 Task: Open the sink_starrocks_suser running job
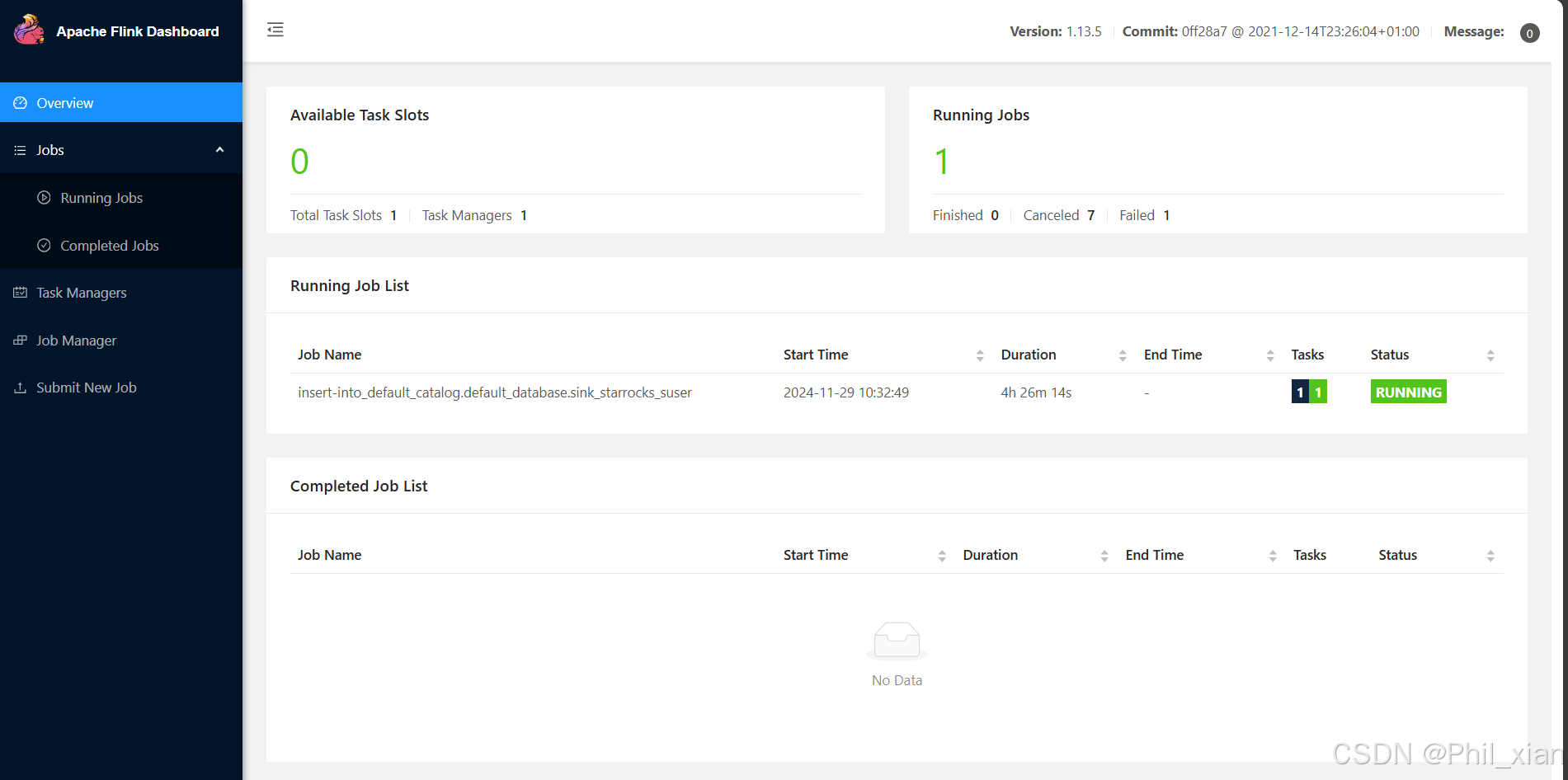495,392
